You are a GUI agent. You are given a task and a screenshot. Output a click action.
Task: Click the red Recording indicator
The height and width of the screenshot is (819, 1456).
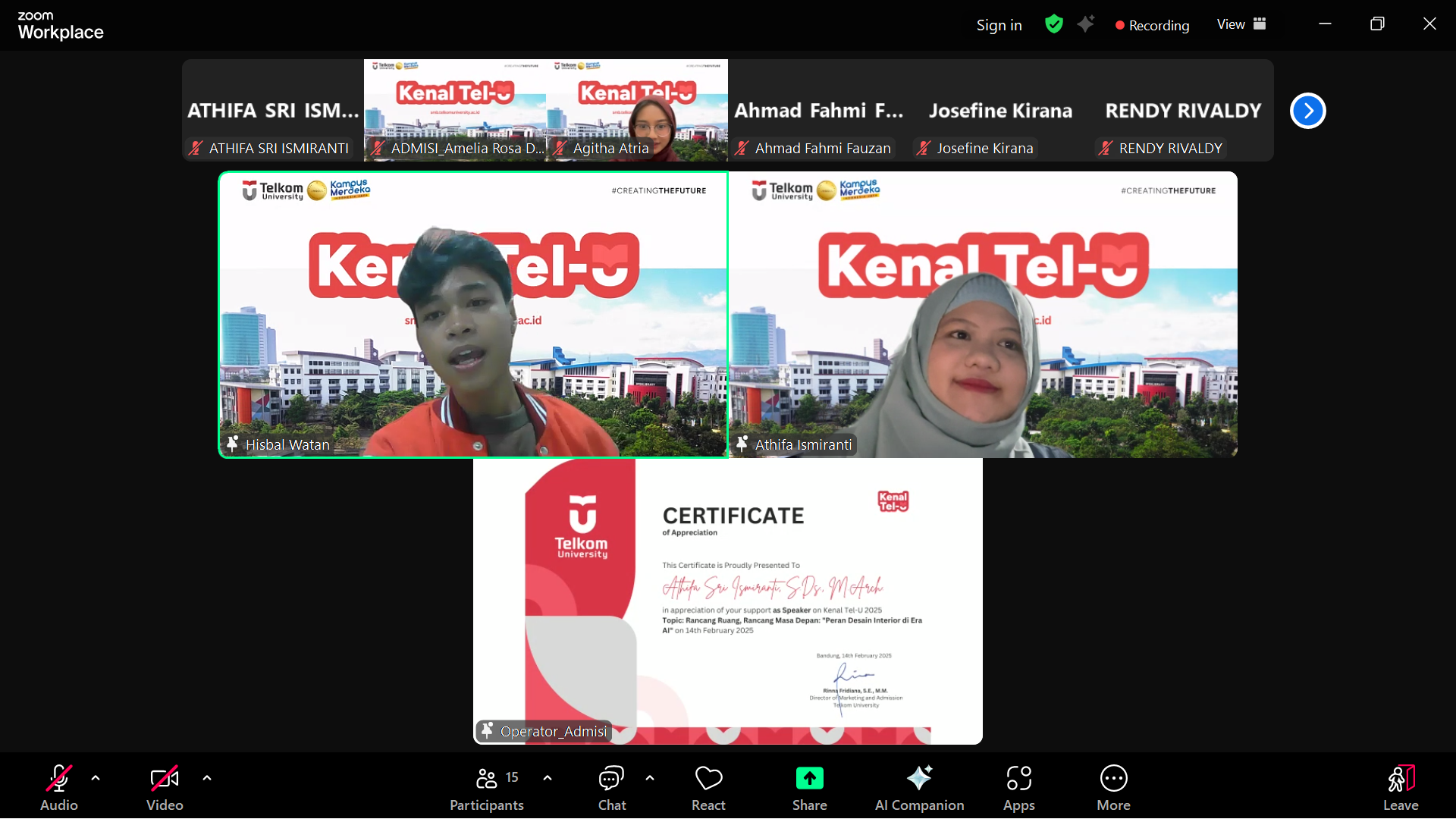pos(1152,25)
